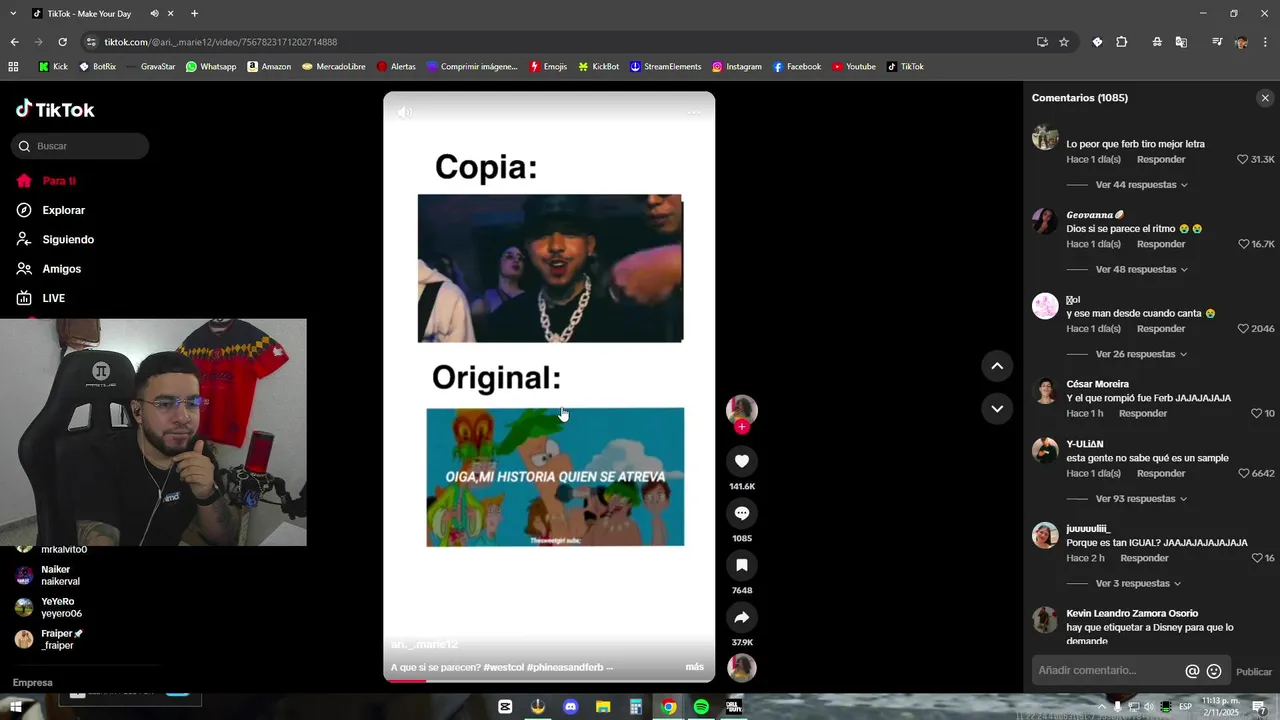Like the video with the heart icon
The height and width of the screenshot is (720, 1280).
click(741, 461)
